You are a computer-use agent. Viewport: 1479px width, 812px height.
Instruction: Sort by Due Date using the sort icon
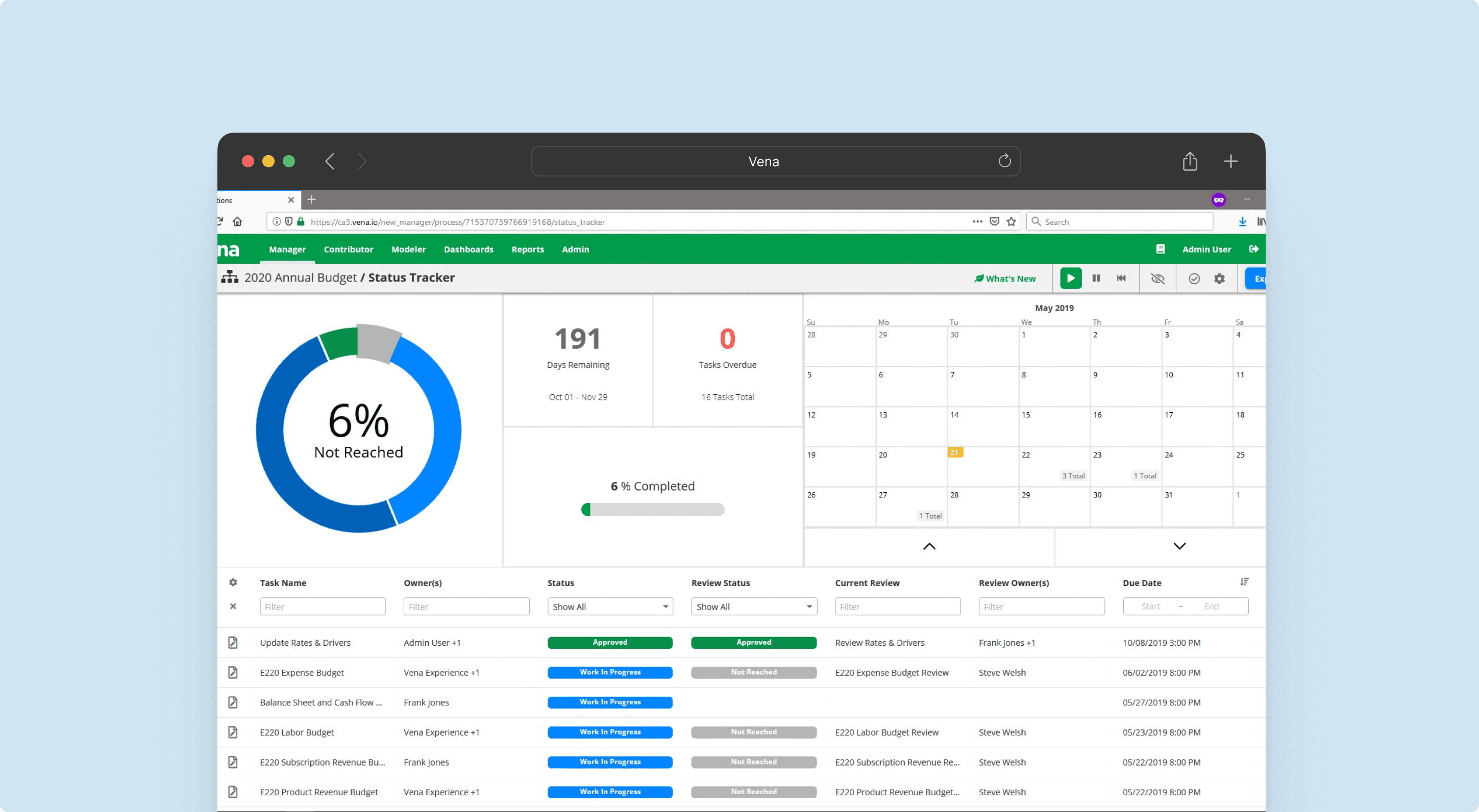[1244, 582]
